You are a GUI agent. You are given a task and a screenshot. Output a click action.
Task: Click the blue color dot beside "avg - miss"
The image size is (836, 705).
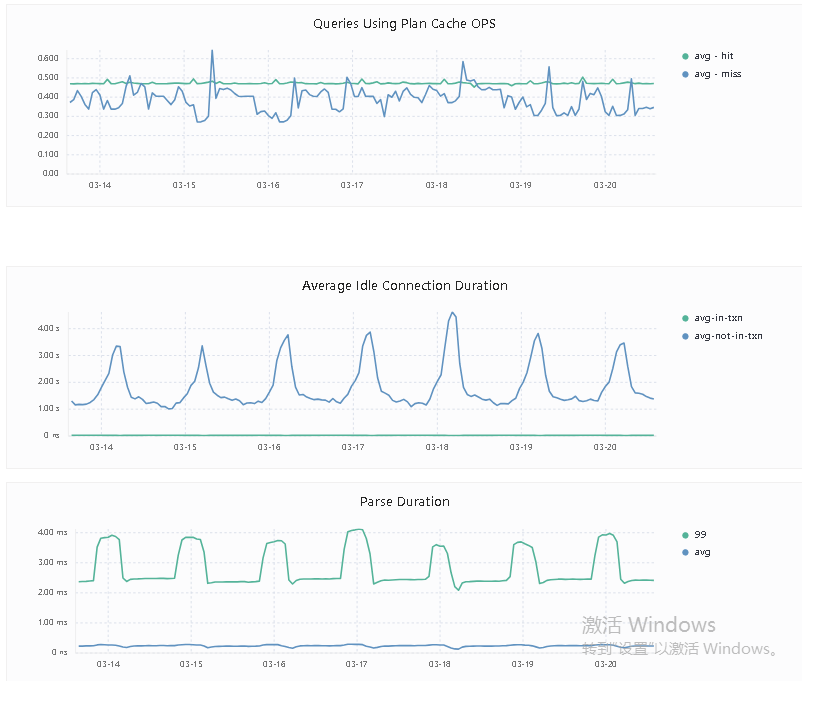(685, 74)
